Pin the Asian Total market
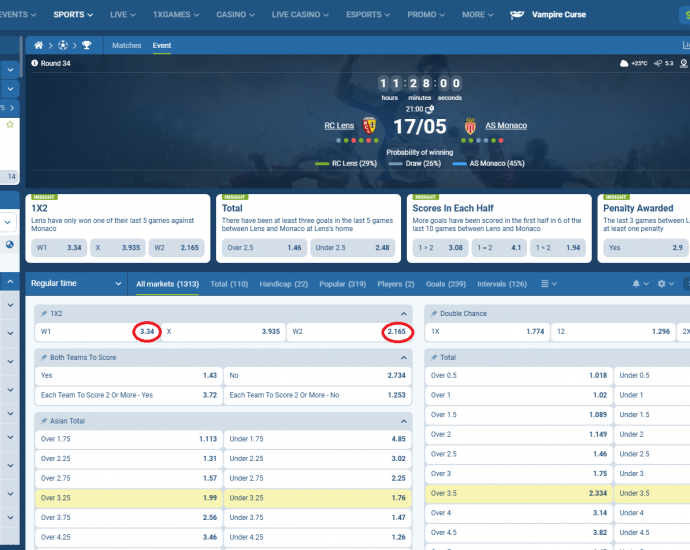690x550 pixels. [x=44, y=421]
